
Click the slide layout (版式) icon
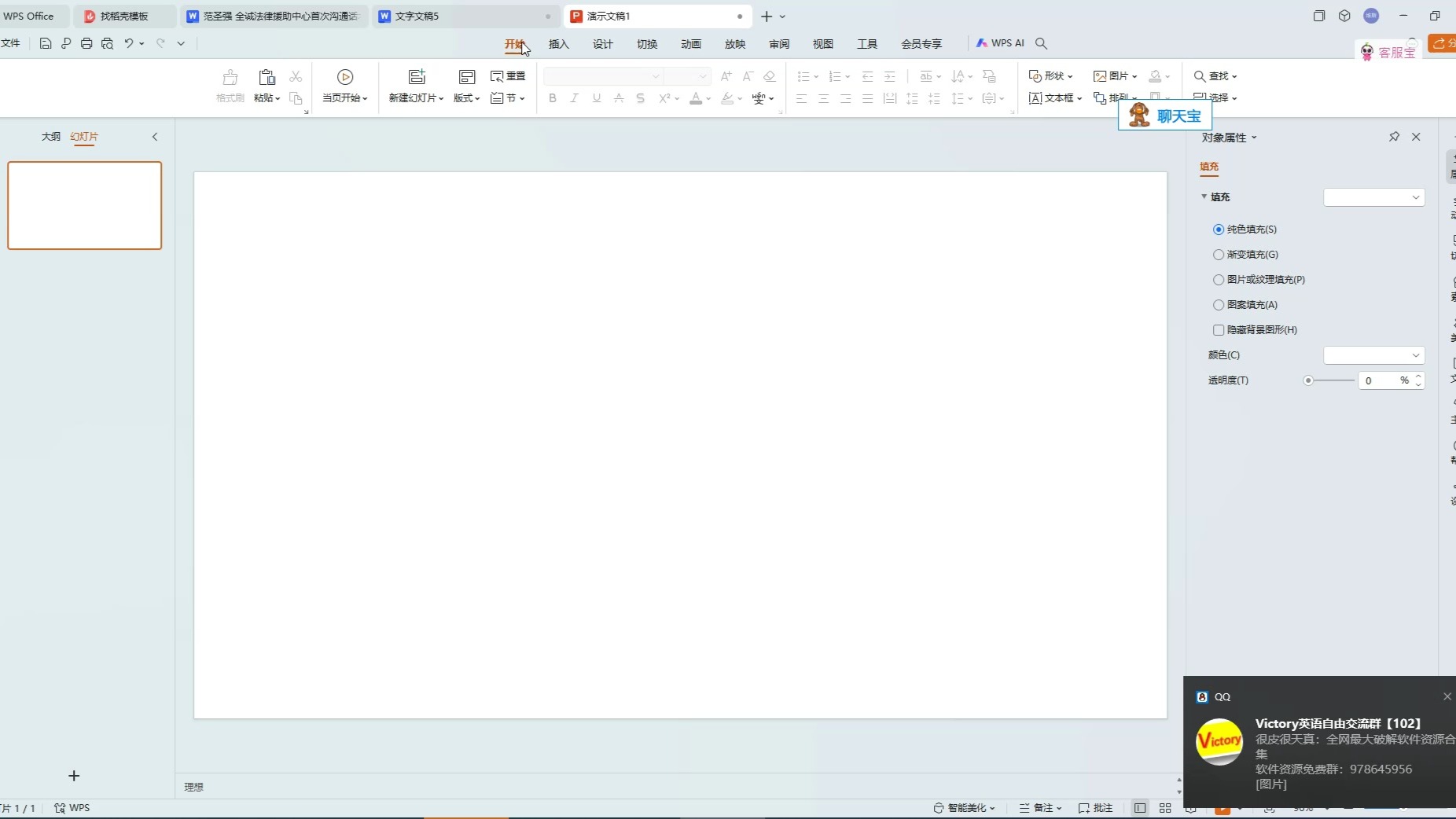[x=467, y=77]
